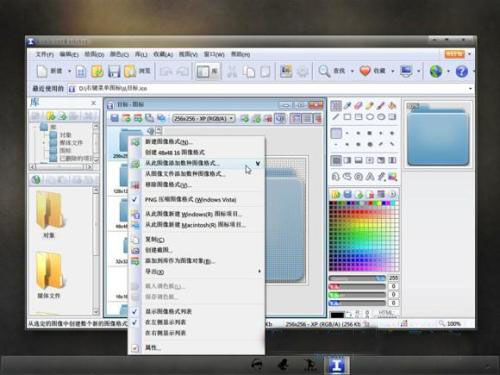Select the 对象 item in library tree
This screenshot has width=500, height=375.
coord(65,135)
